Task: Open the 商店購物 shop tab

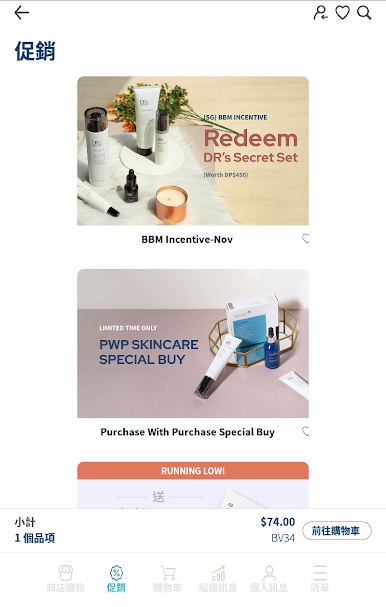Action: [65, 579]
